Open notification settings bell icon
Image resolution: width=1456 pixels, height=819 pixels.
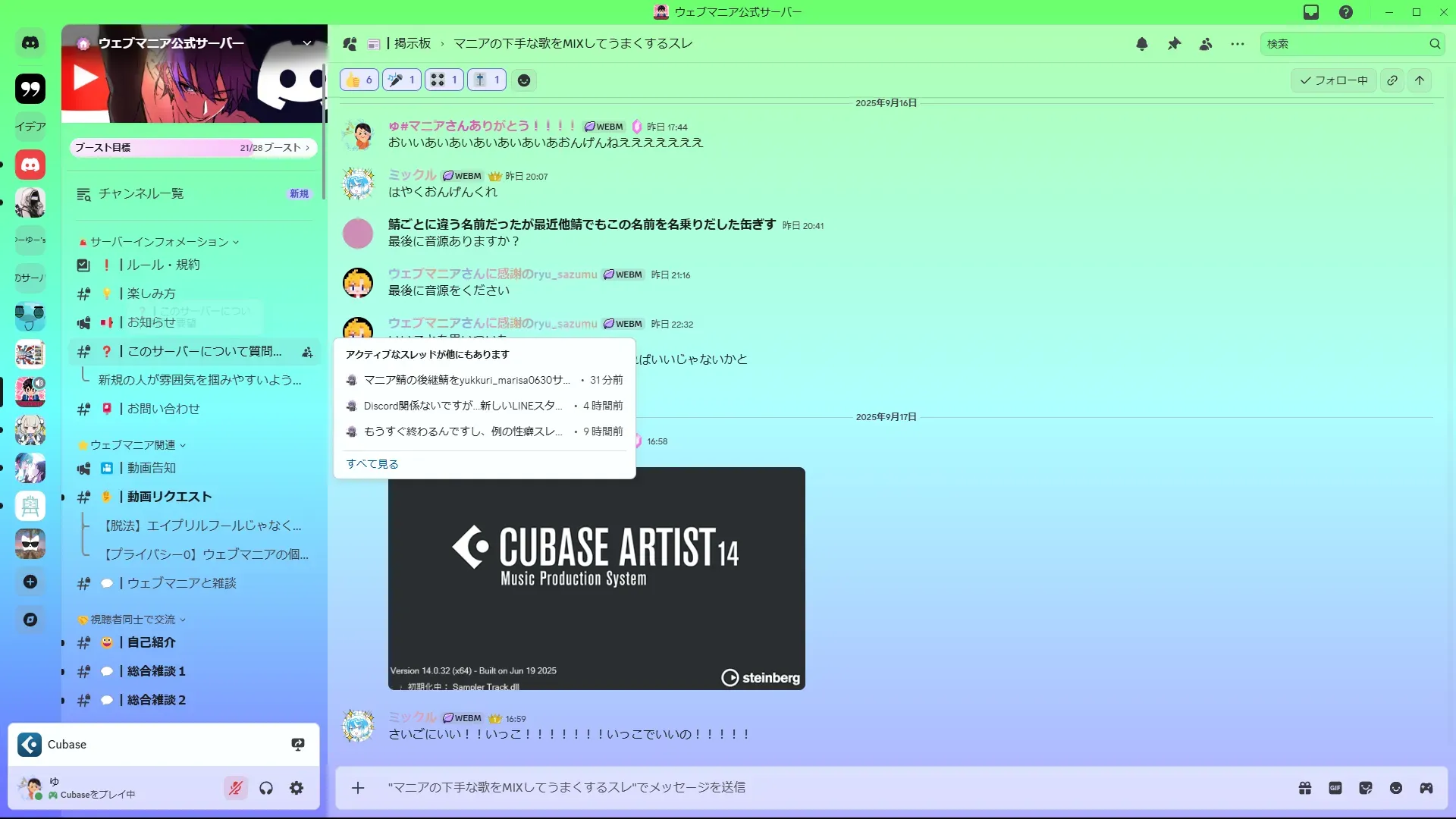[x=1141, y=44]
